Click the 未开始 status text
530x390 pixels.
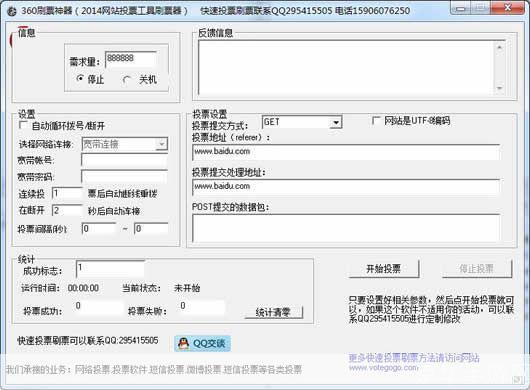pyautogui.click(x=187, y=288)
